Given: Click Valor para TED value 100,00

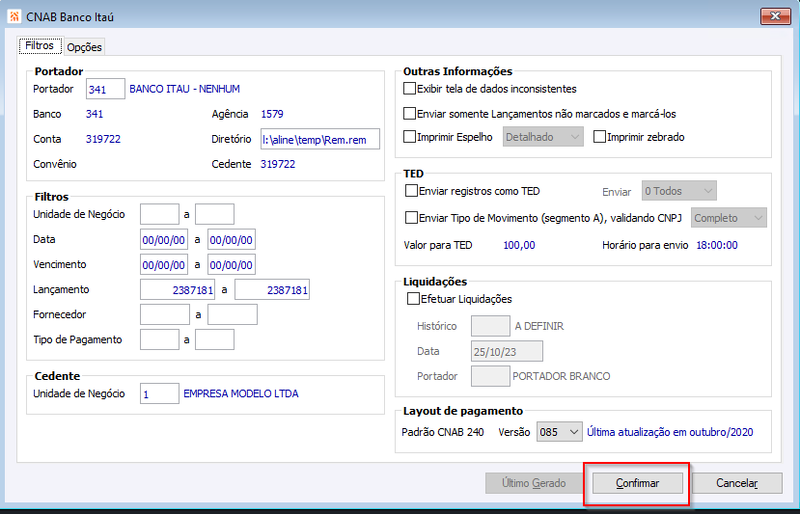Looking at the screenshot, I should pyautogui.click(x=519, y=245).
